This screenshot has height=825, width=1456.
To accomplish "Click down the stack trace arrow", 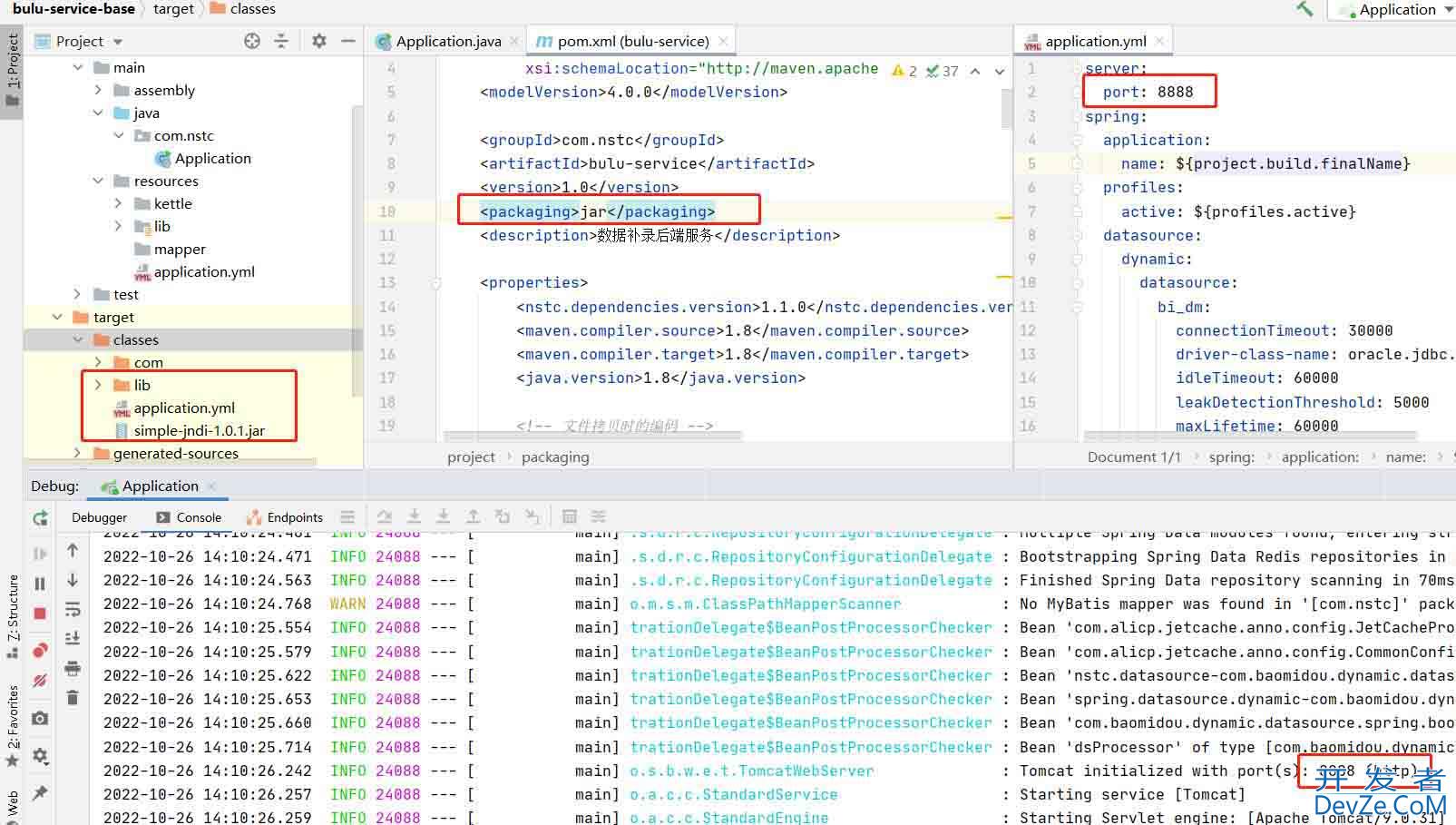I will point(73,580).
